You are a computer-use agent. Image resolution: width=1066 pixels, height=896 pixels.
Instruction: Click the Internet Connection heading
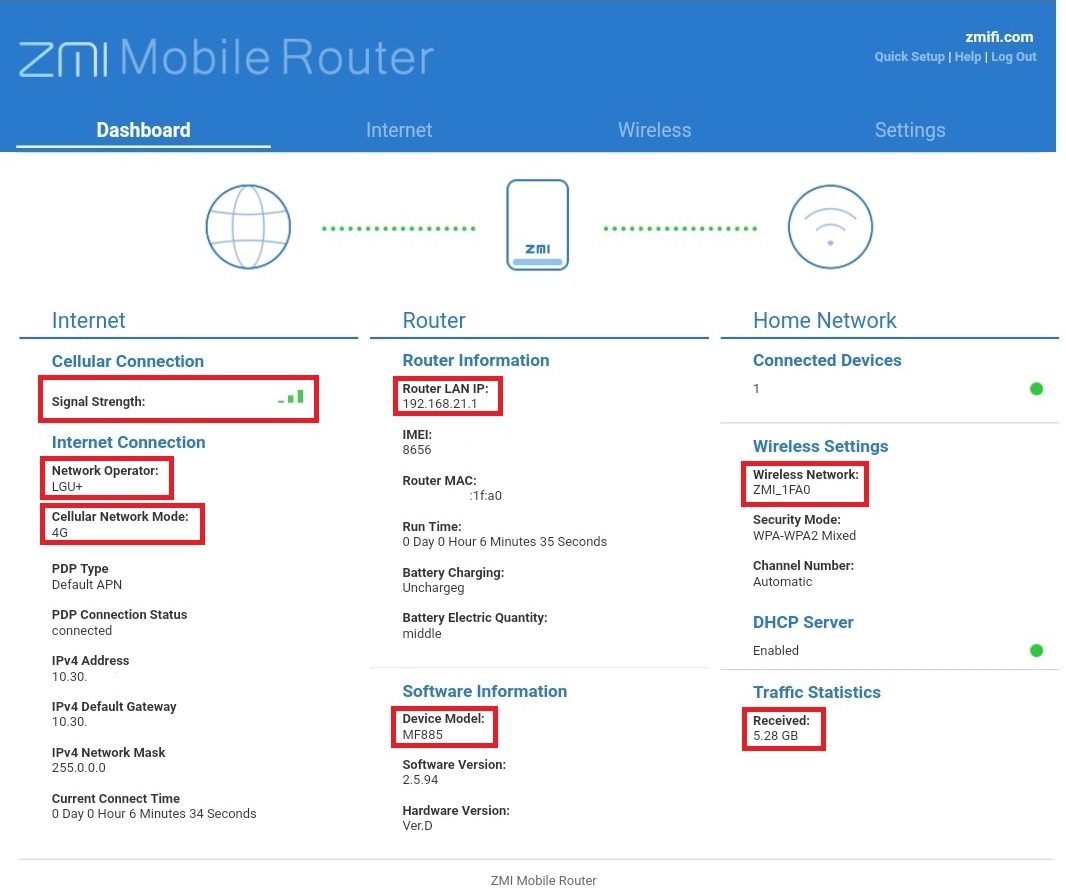(x=128, y=442)
